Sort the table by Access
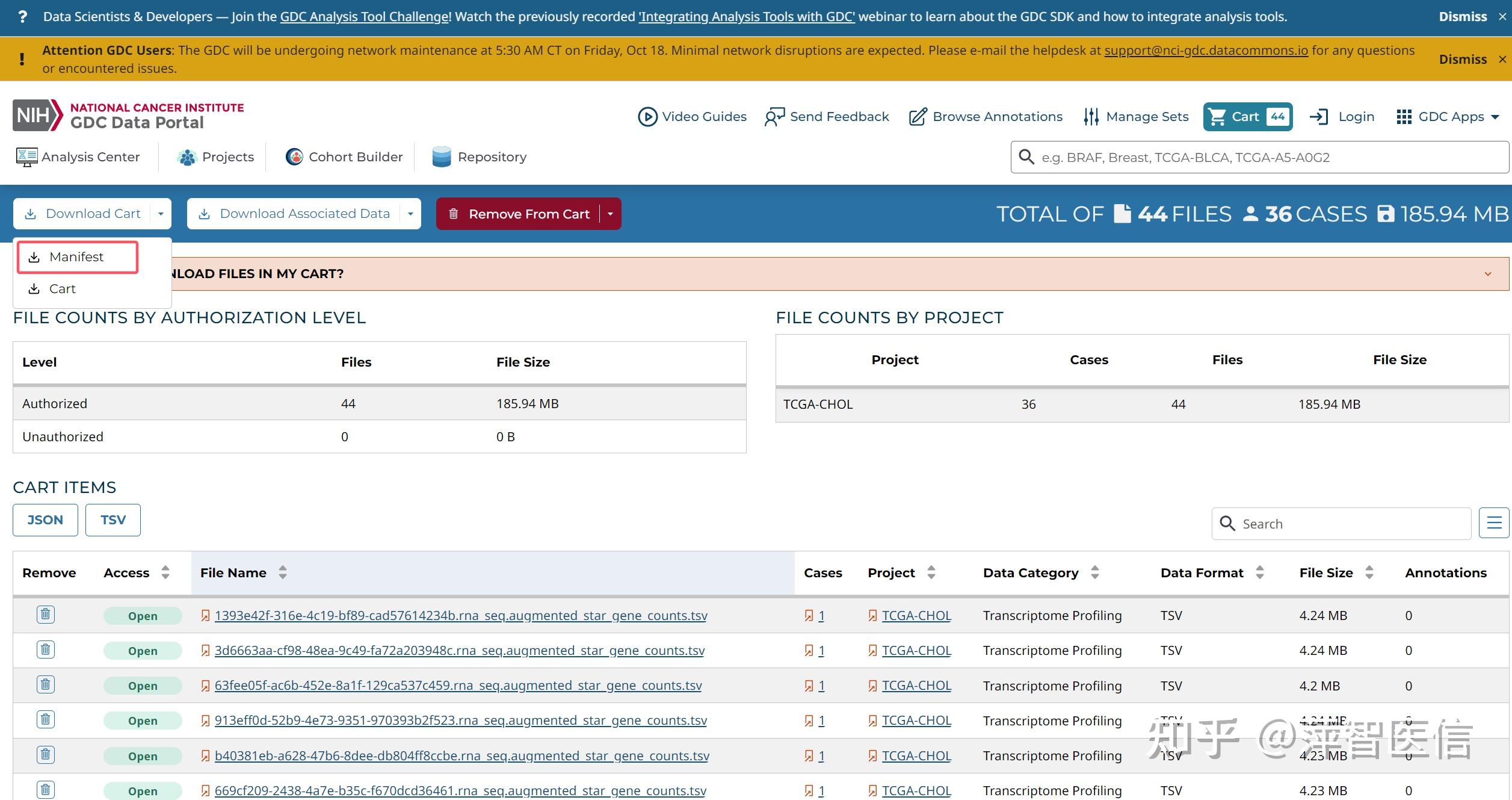 (165, 572)
